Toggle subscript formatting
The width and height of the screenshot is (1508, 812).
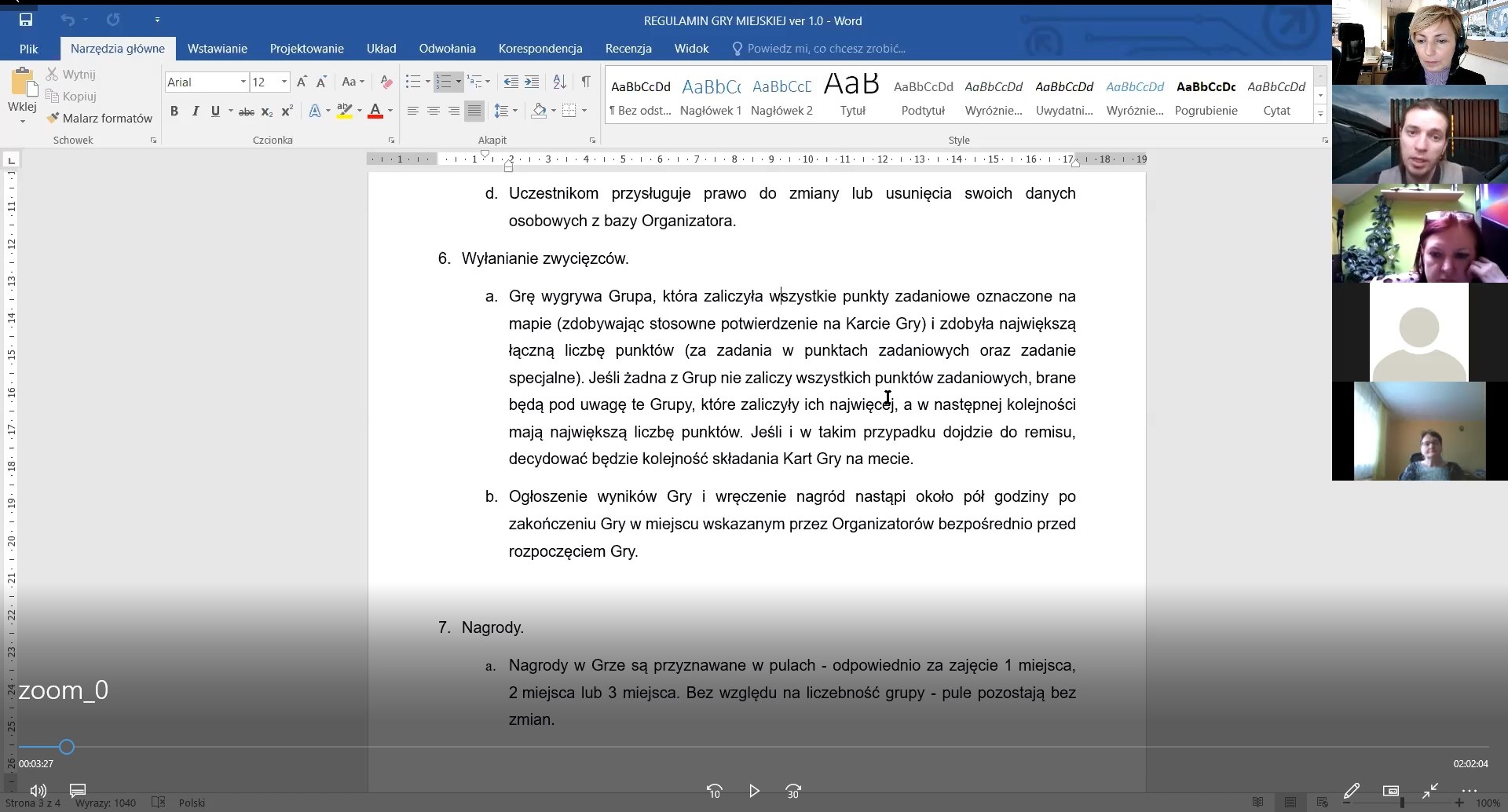point(266,112)
